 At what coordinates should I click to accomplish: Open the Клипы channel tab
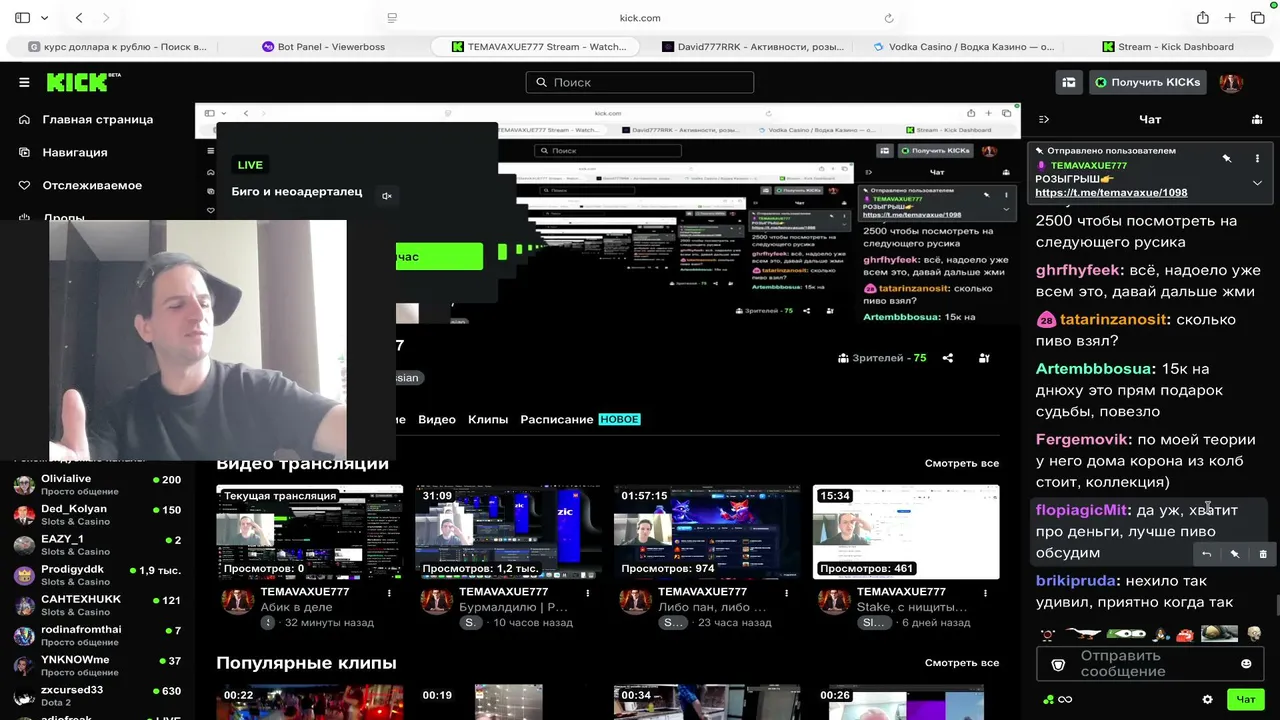coord(488,419)
